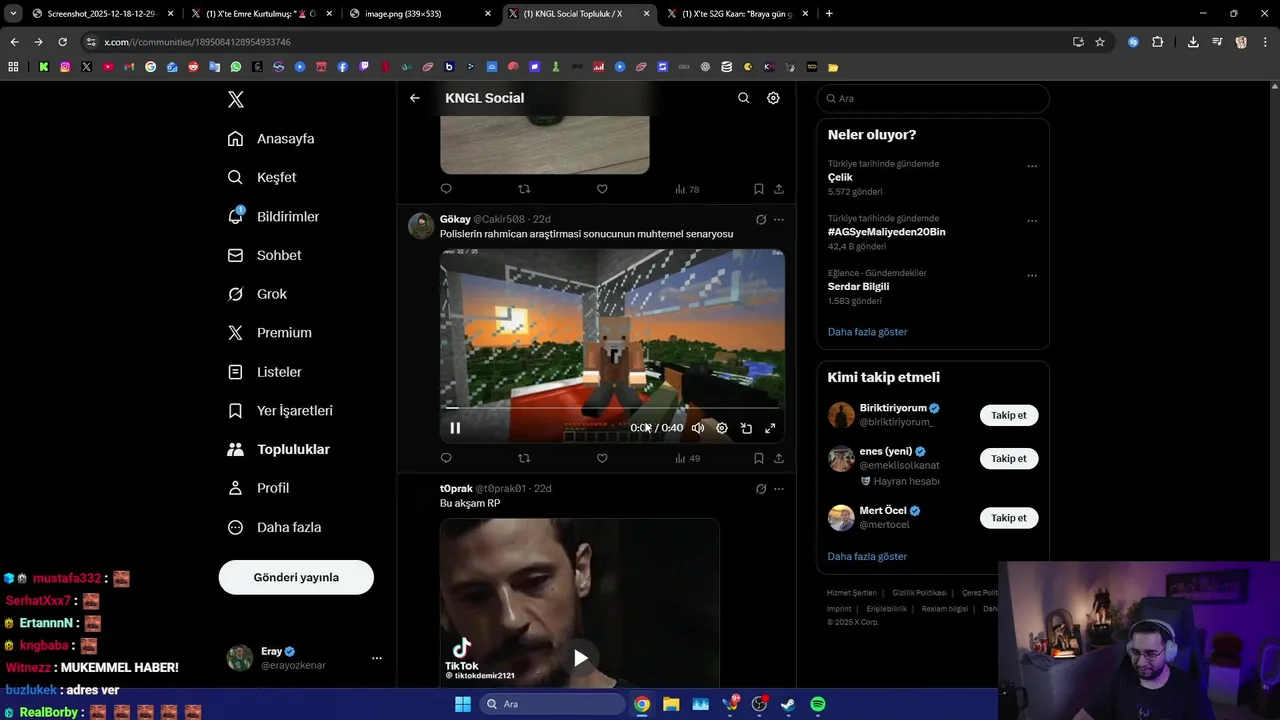
Task: Repost Gökay's post
Action: [x=524, y=458]
